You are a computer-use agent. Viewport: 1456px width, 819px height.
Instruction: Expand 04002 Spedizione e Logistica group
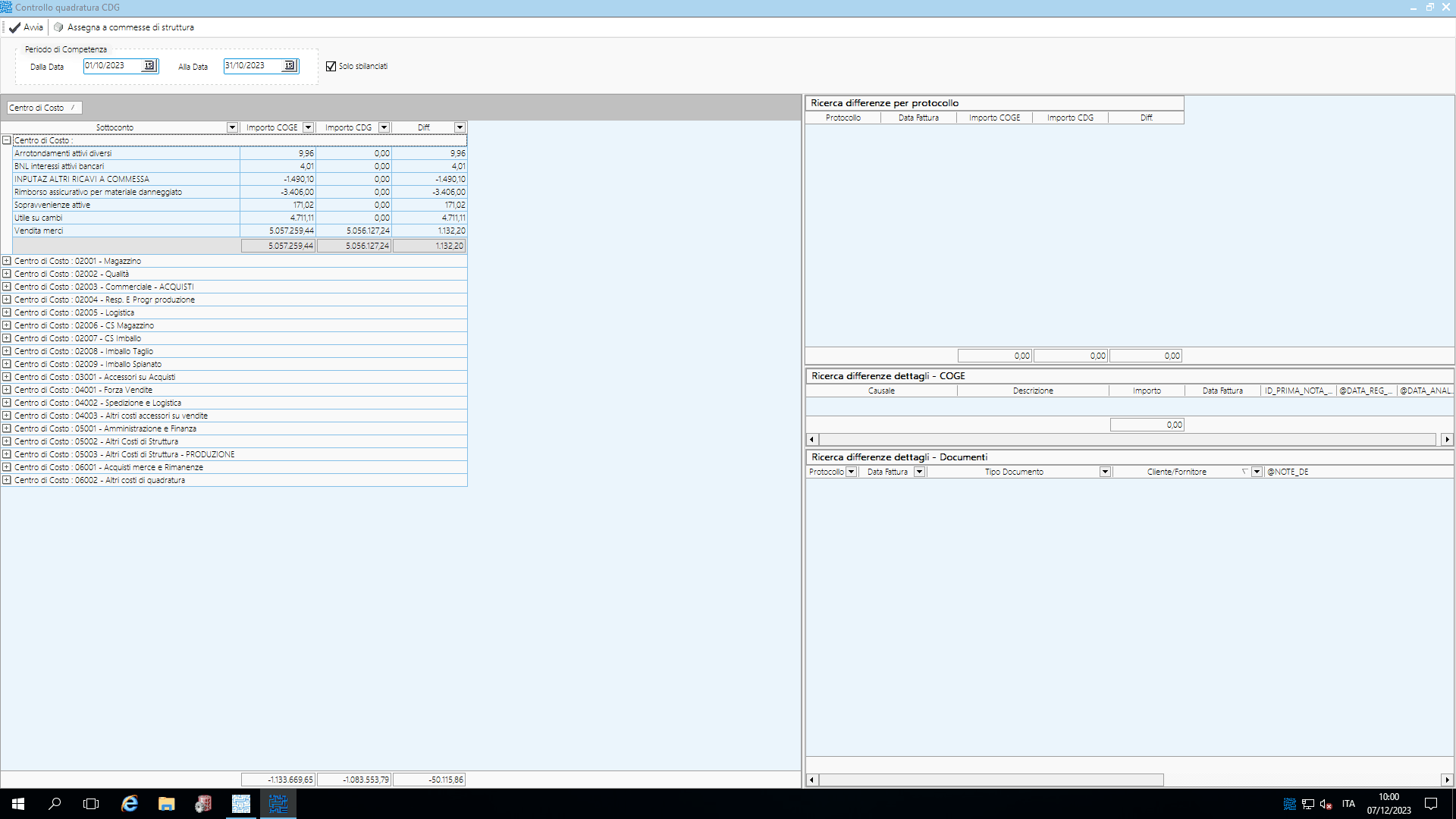pos(6,403)
